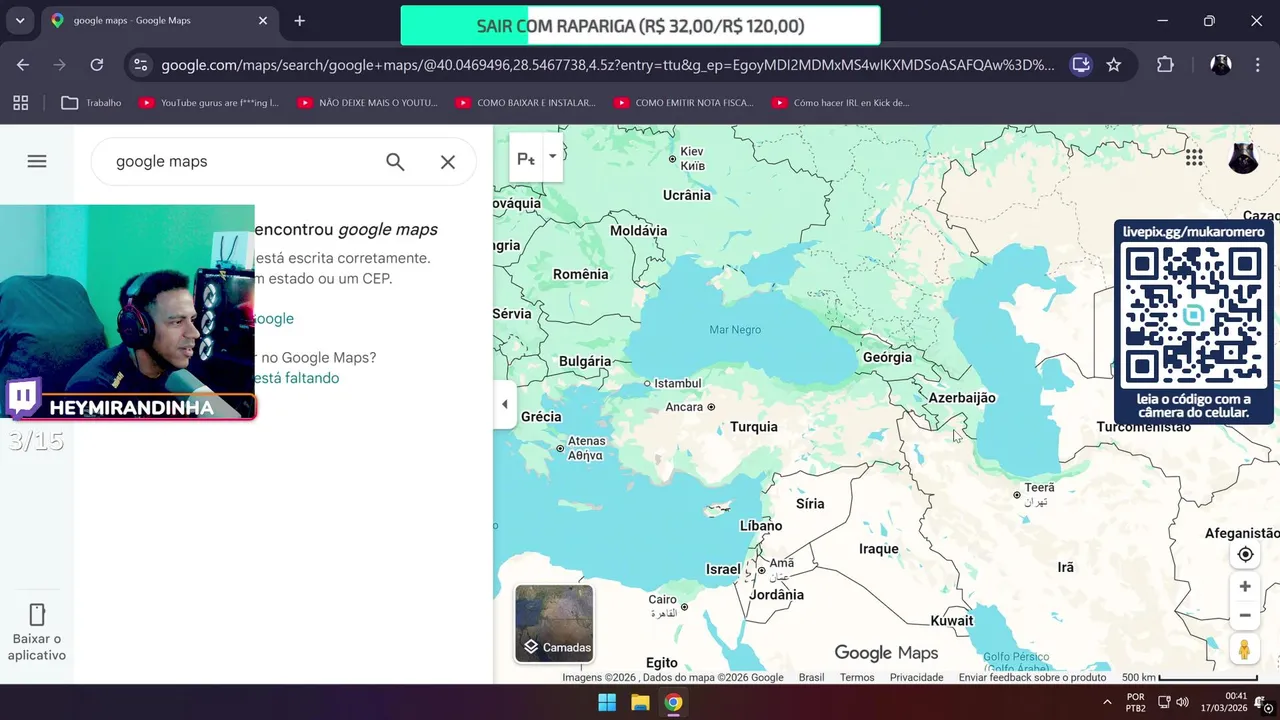
Task: Click the Geórgia country label
Action: pos(887,357)
